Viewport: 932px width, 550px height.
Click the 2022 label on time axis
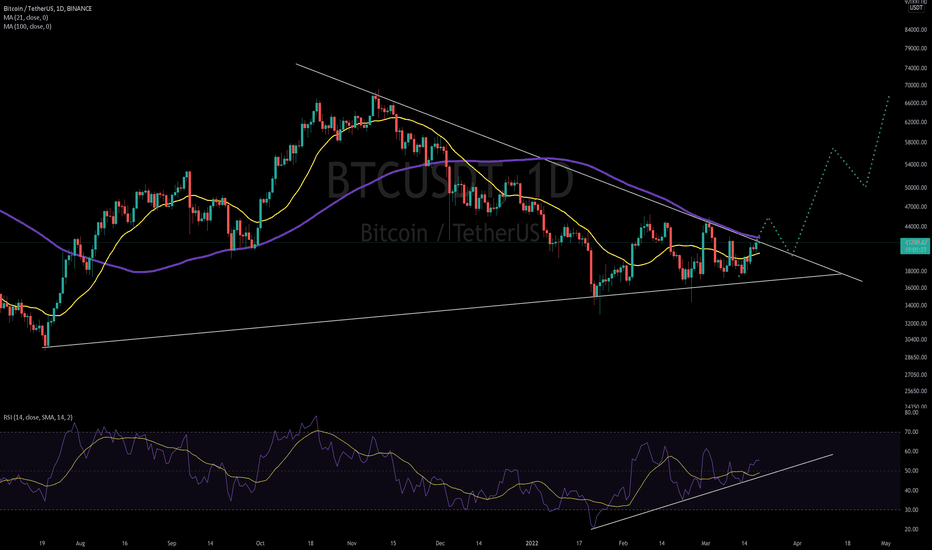tap(532, 543)
